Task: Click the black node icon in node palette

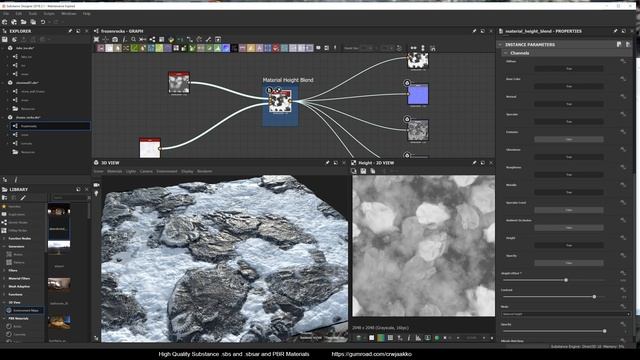Action: [x=234, y=48]
